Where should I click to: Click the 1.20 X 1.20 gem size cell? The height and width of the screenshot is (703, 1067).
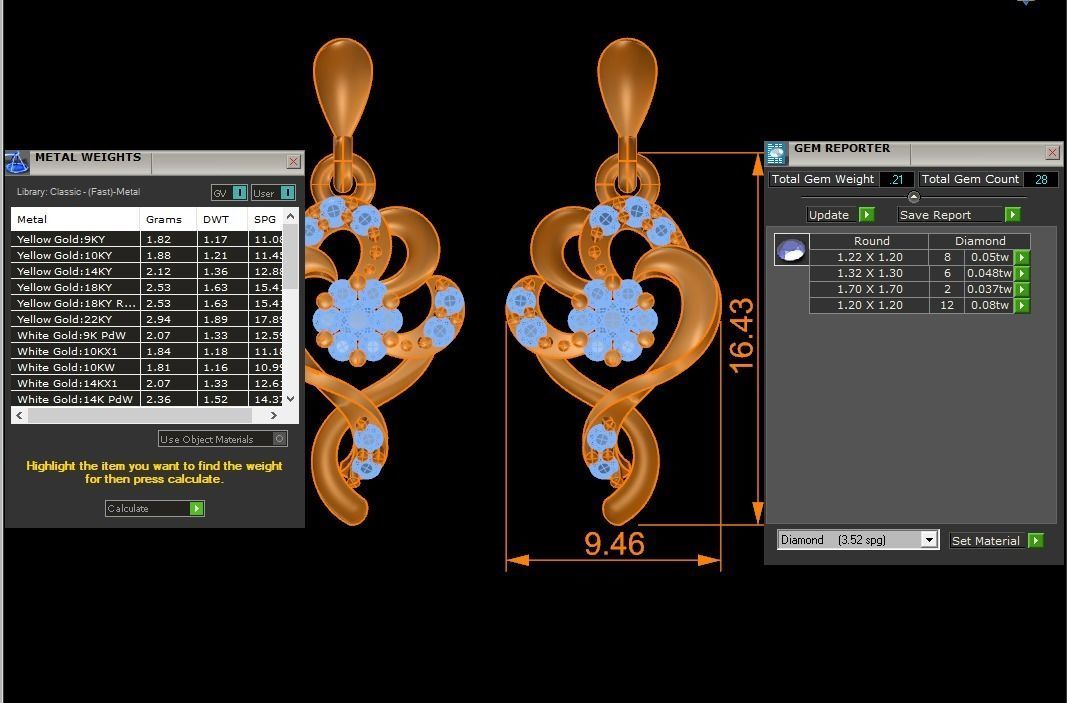pos(869,306)
